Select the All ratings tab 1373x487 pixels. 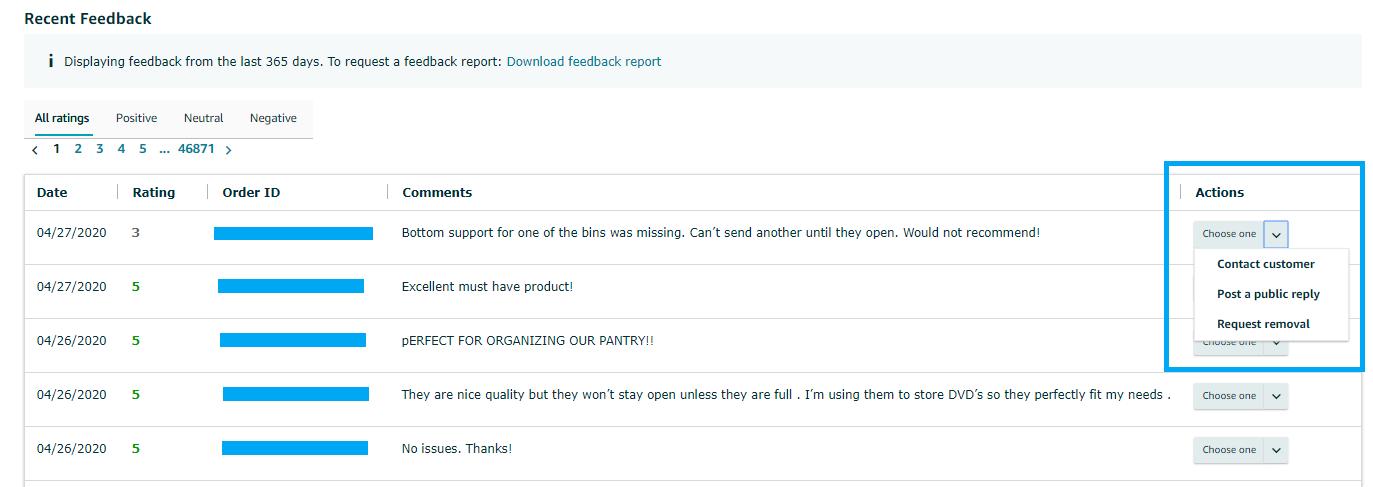(x=62, y=118)
